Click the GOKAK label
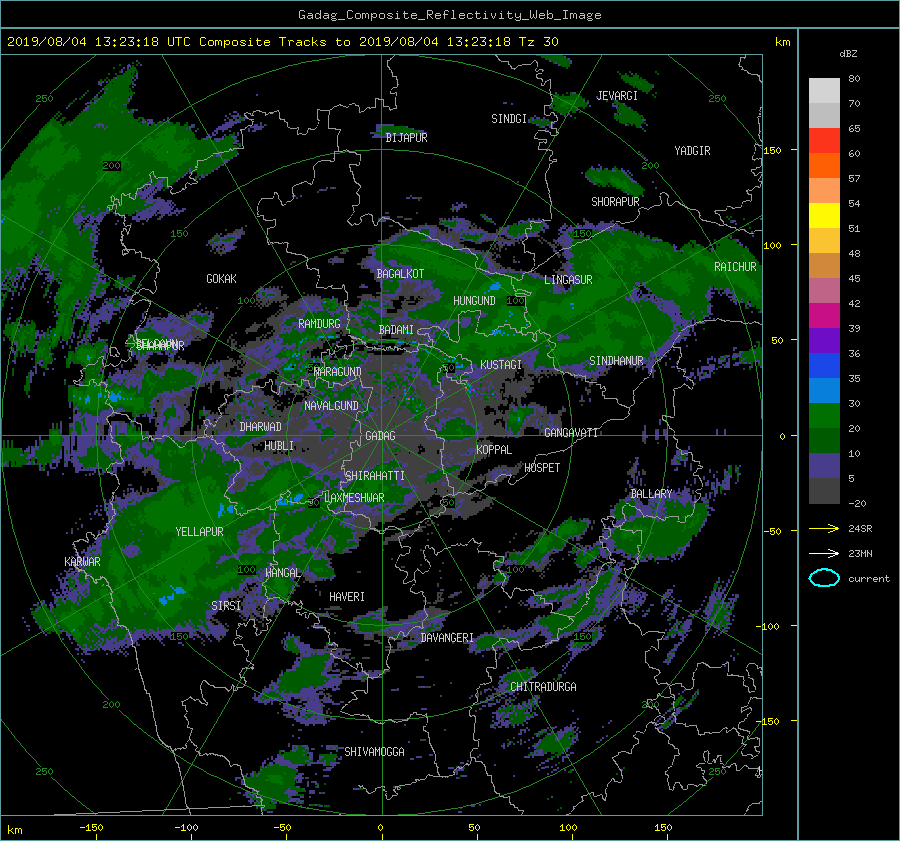The height and width of the screenshot is (841, 900). [221, 278]
